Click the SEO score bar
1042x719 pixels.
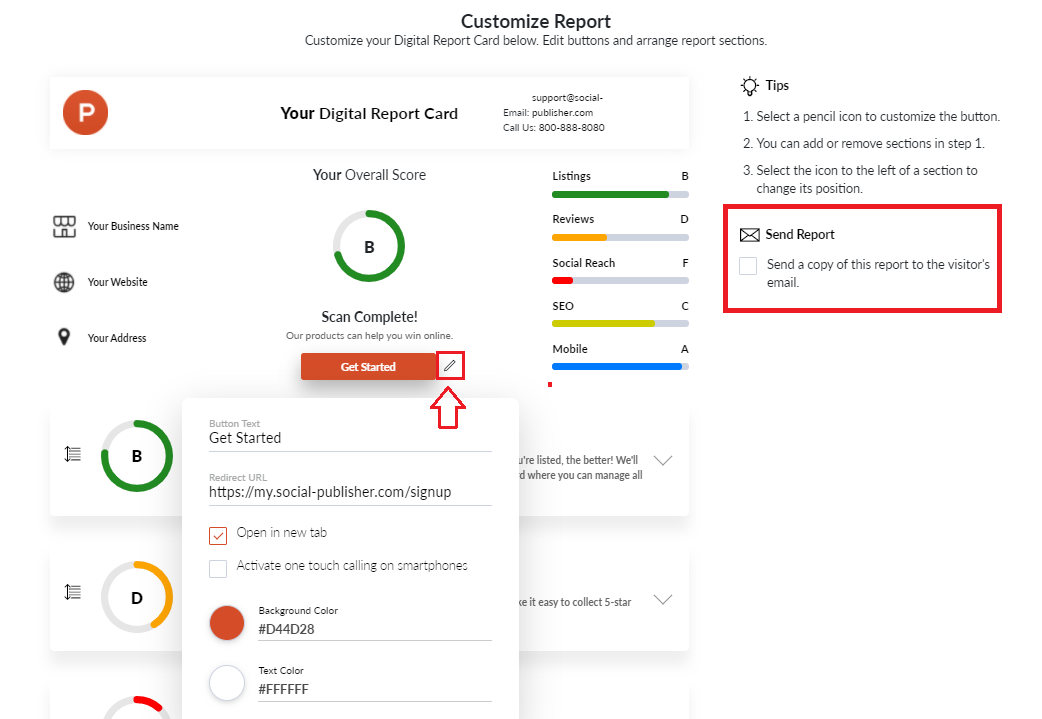pyautogui.click(x=620, y=324)
